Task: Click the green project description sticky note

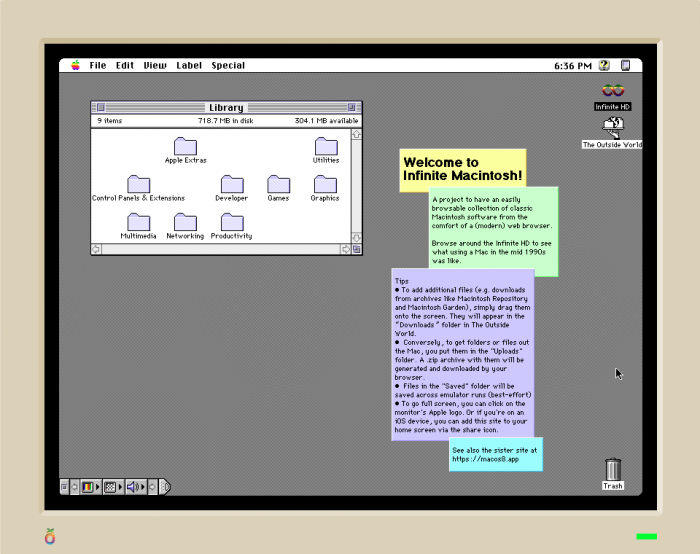Action: point(493,230)
